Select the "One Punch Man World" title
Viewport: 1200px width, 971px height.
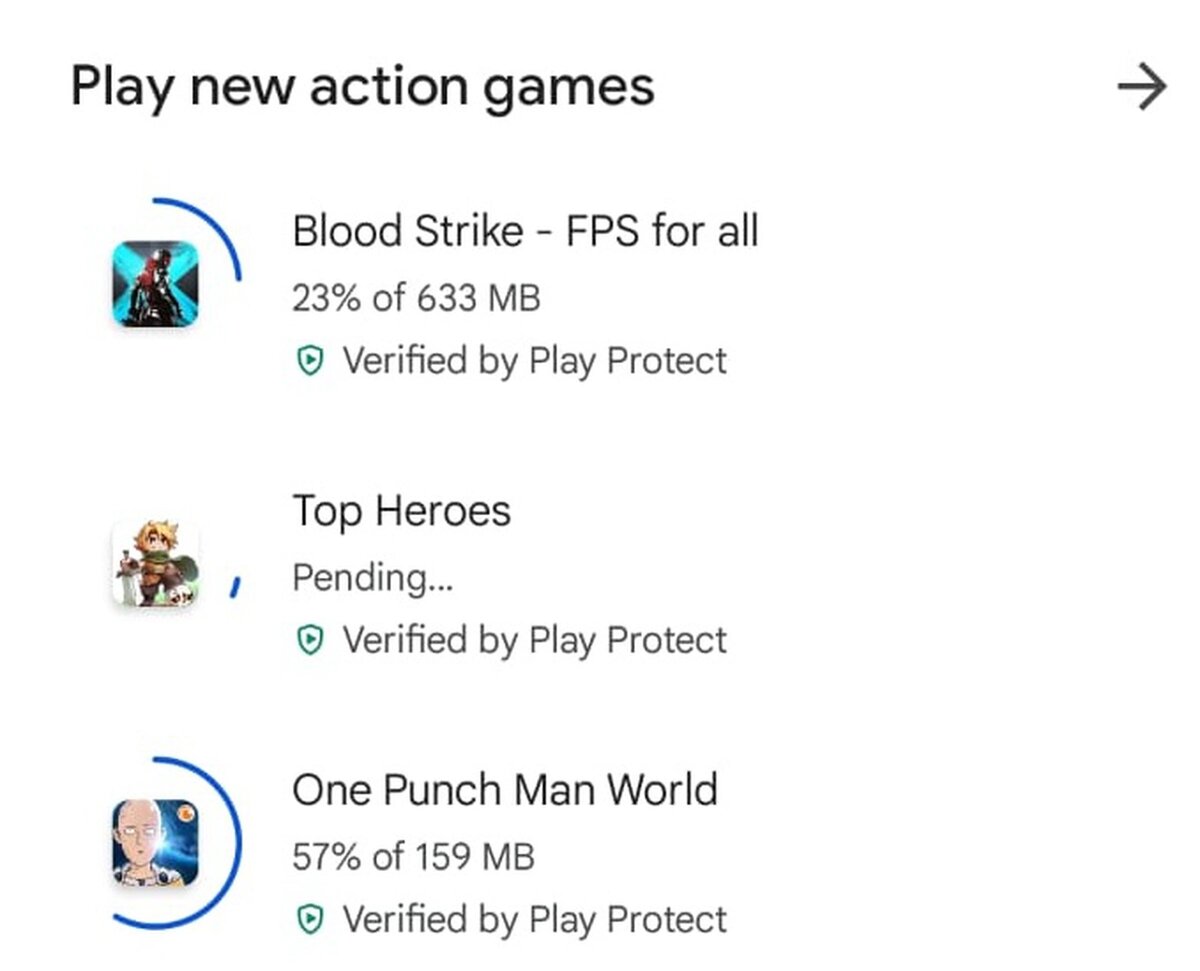click(504, 790)
